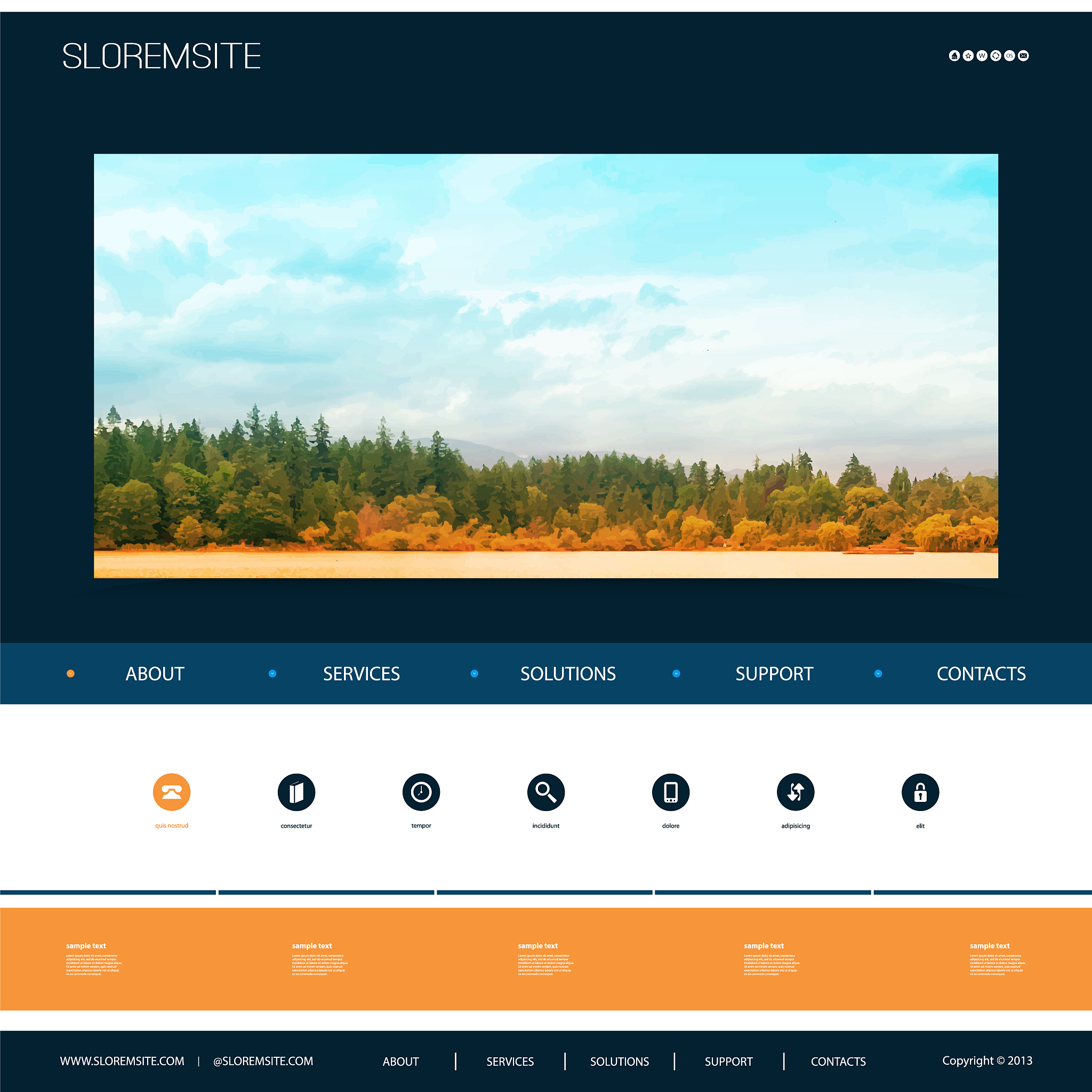This screenshot has height=1092, width=1092.
Task: Open the envelope mail icon
Action: click(1024, 55)
